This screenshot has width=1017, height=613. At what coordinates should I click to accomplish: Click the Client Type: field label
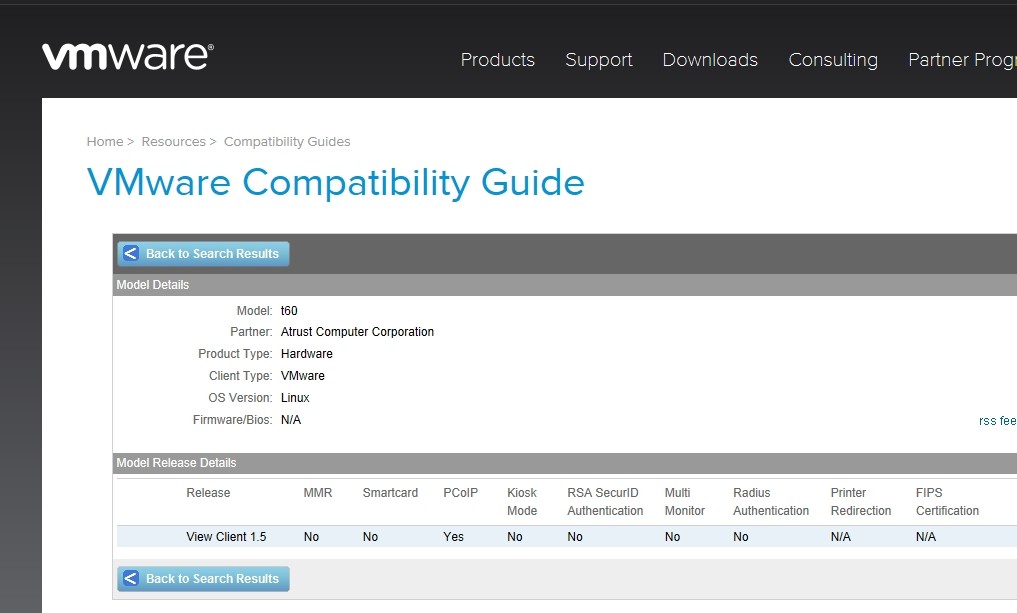pyautogui.click(x=241, y=376)
